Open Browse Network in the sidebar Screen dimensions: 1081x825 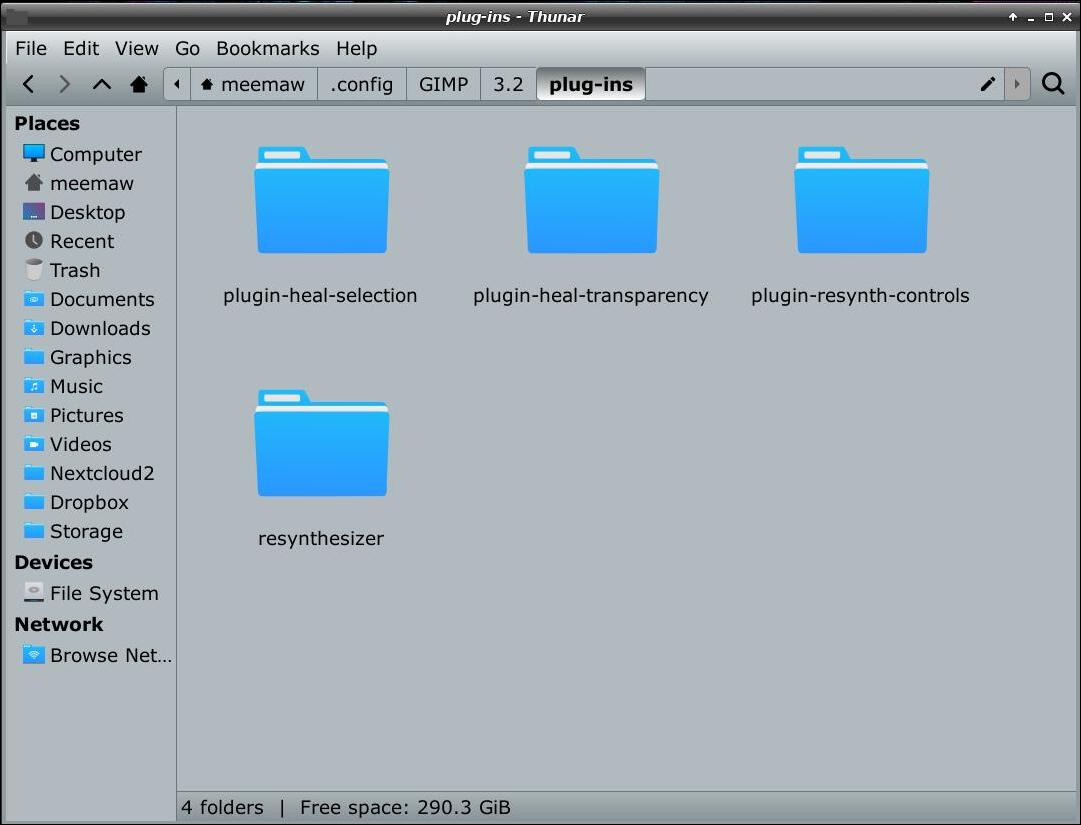[x=90, y=655]
